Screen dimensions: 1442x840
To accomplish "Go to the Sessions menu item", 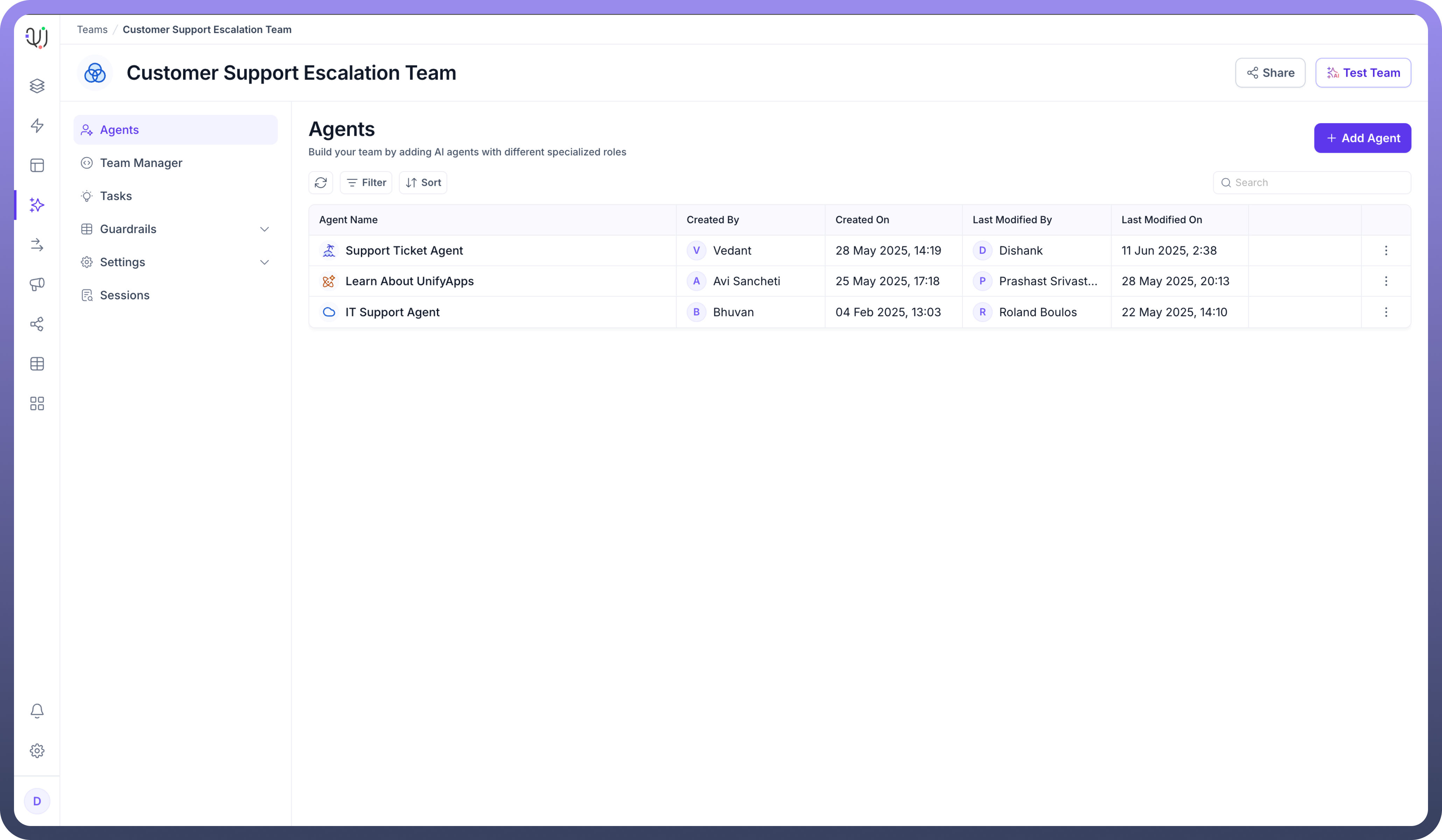I will pyautogui.click(x=125, y=295).
